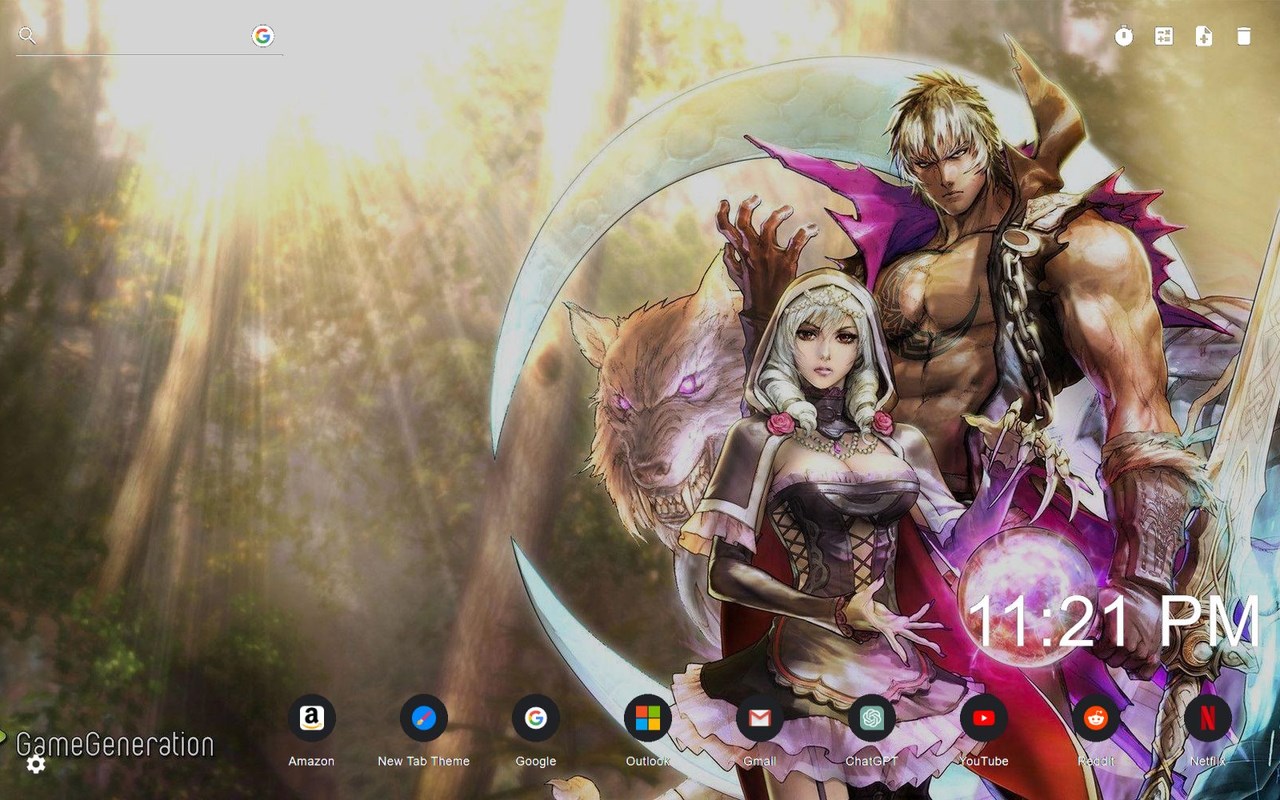Open the New Tab Theme shortcut
This screenshot has height=800, width=1280.
[x=424, y=719]
